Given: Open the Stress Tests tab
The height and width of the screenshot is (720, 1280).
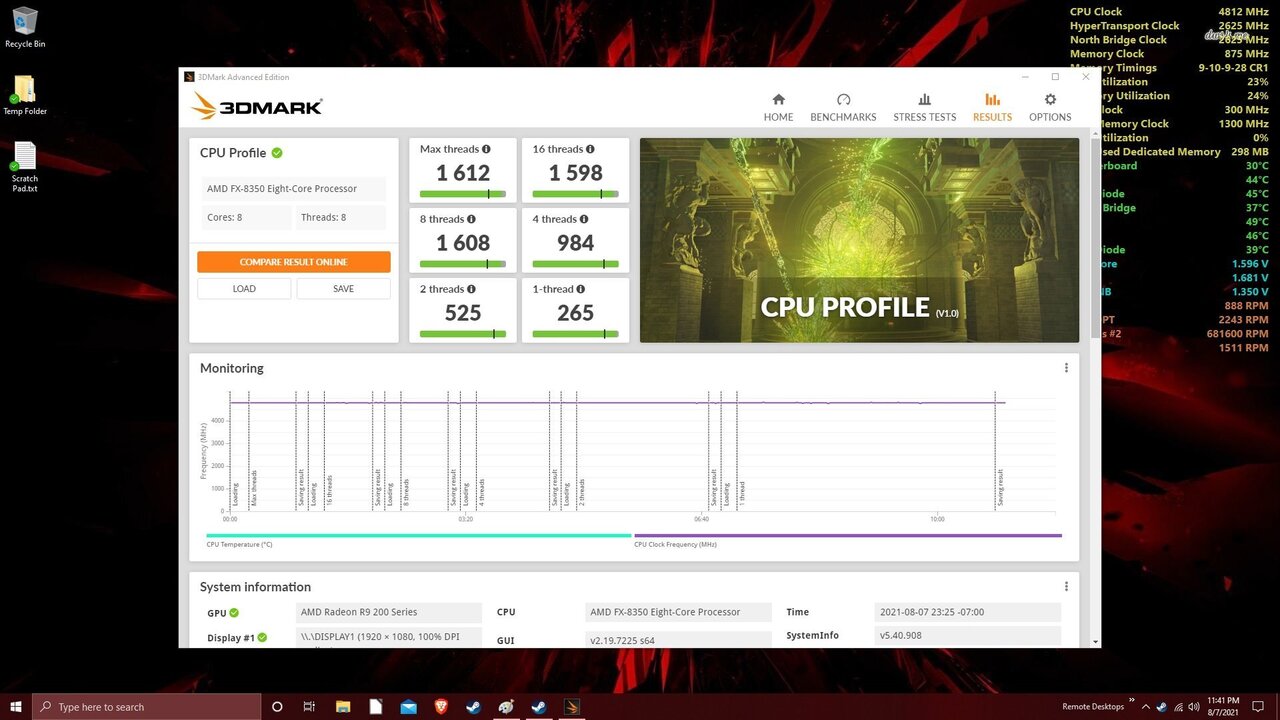Looking at the screenshot, I should (924, 108).
